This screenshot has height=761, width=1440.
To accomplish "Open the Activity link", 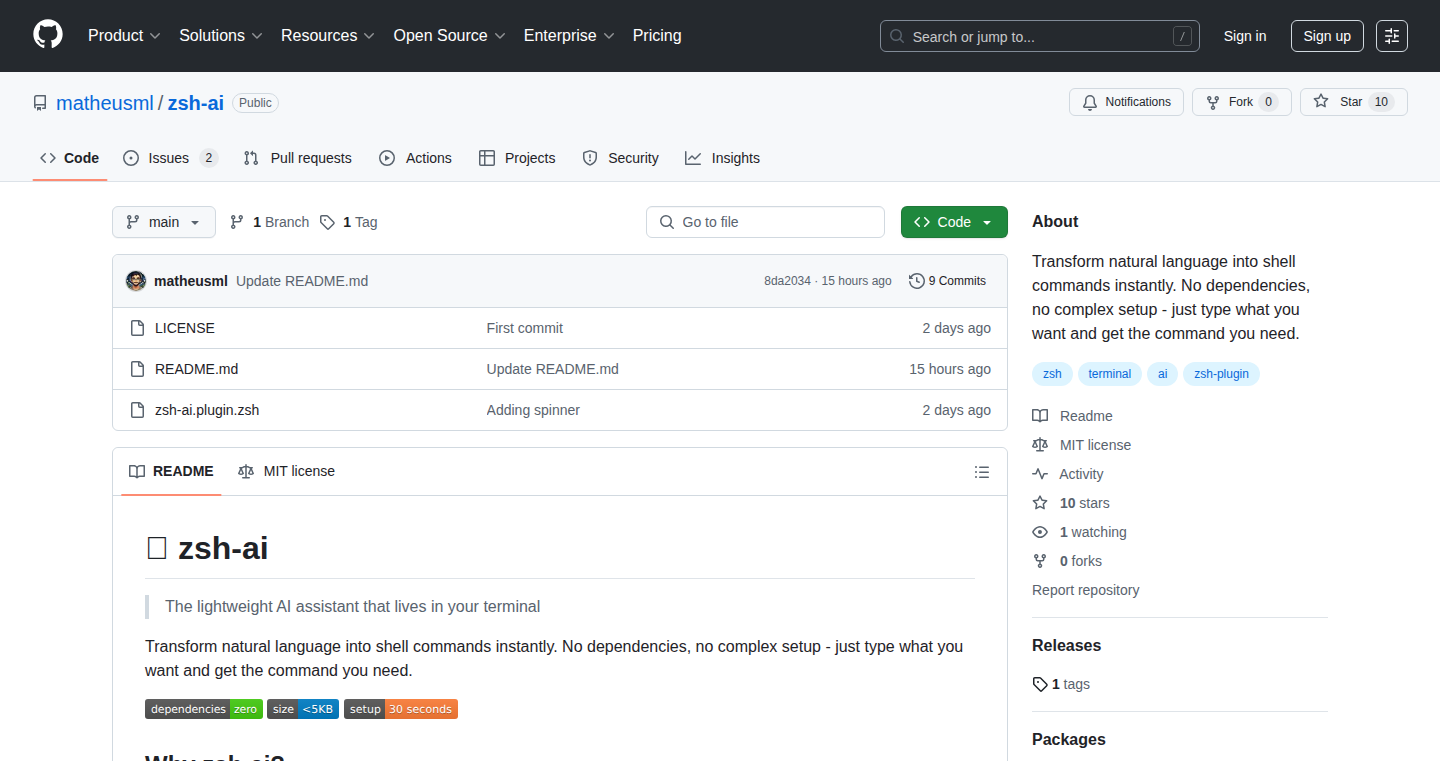I will (x=1068, y=474).
